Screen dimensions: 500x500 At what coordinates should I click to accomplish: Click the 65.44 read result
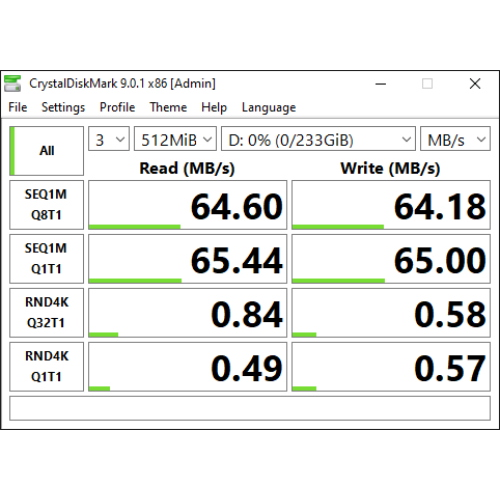point(188,259)
